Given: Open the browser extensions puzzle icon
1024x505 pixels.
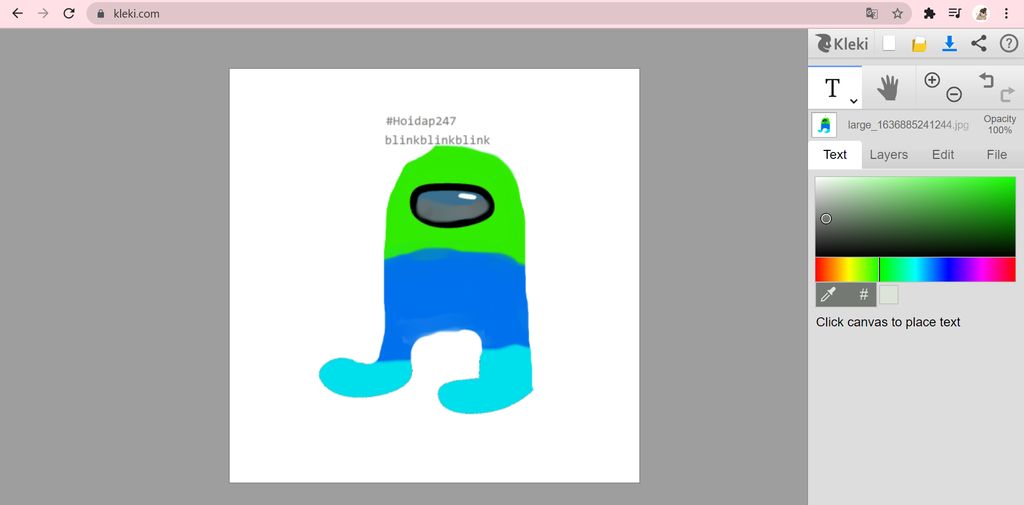Looking at the screenshot, I should coord(930,13).
